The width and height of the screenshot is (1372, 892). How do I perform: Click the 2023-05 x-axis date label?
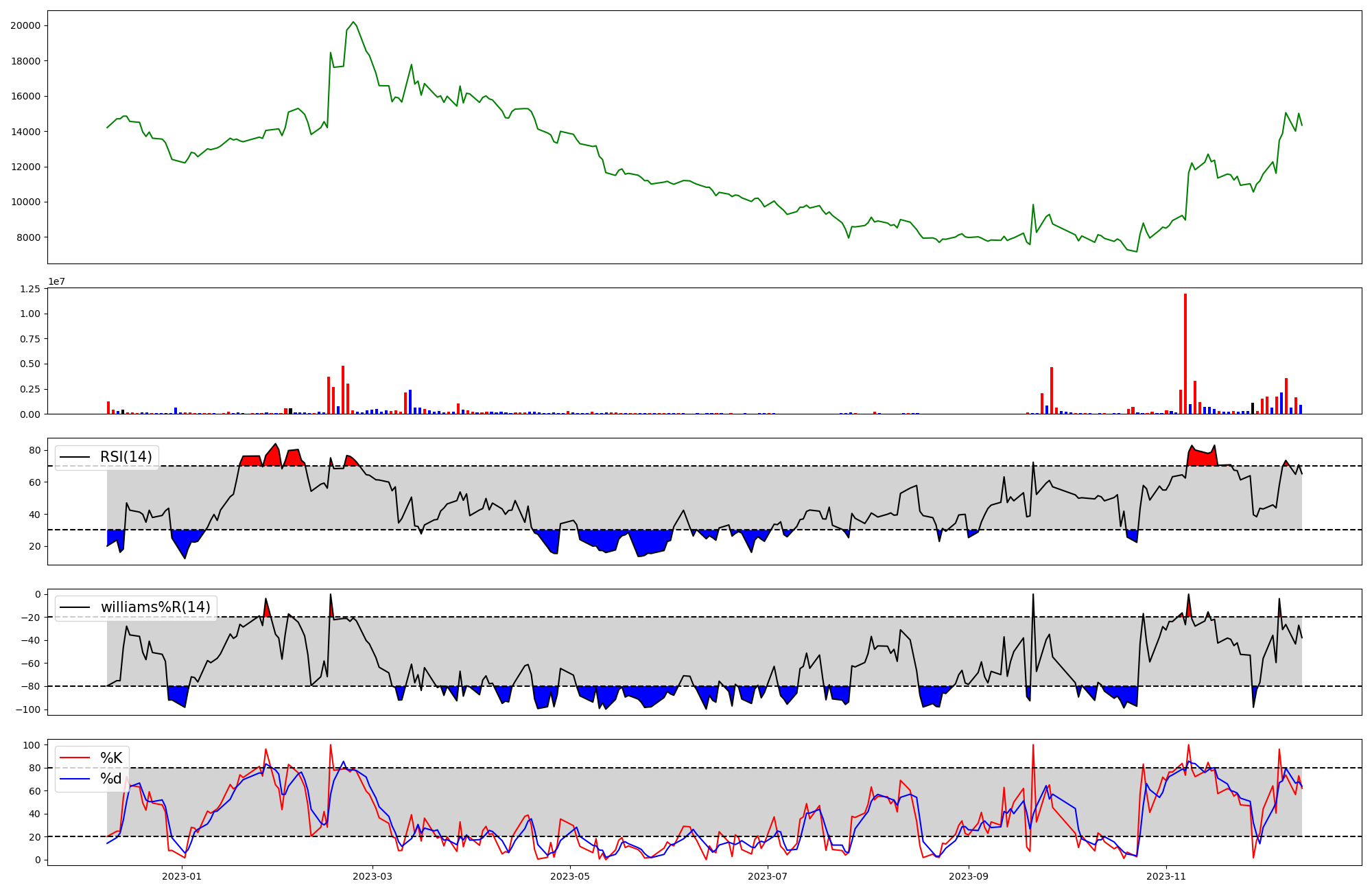(x=569, y=876)
